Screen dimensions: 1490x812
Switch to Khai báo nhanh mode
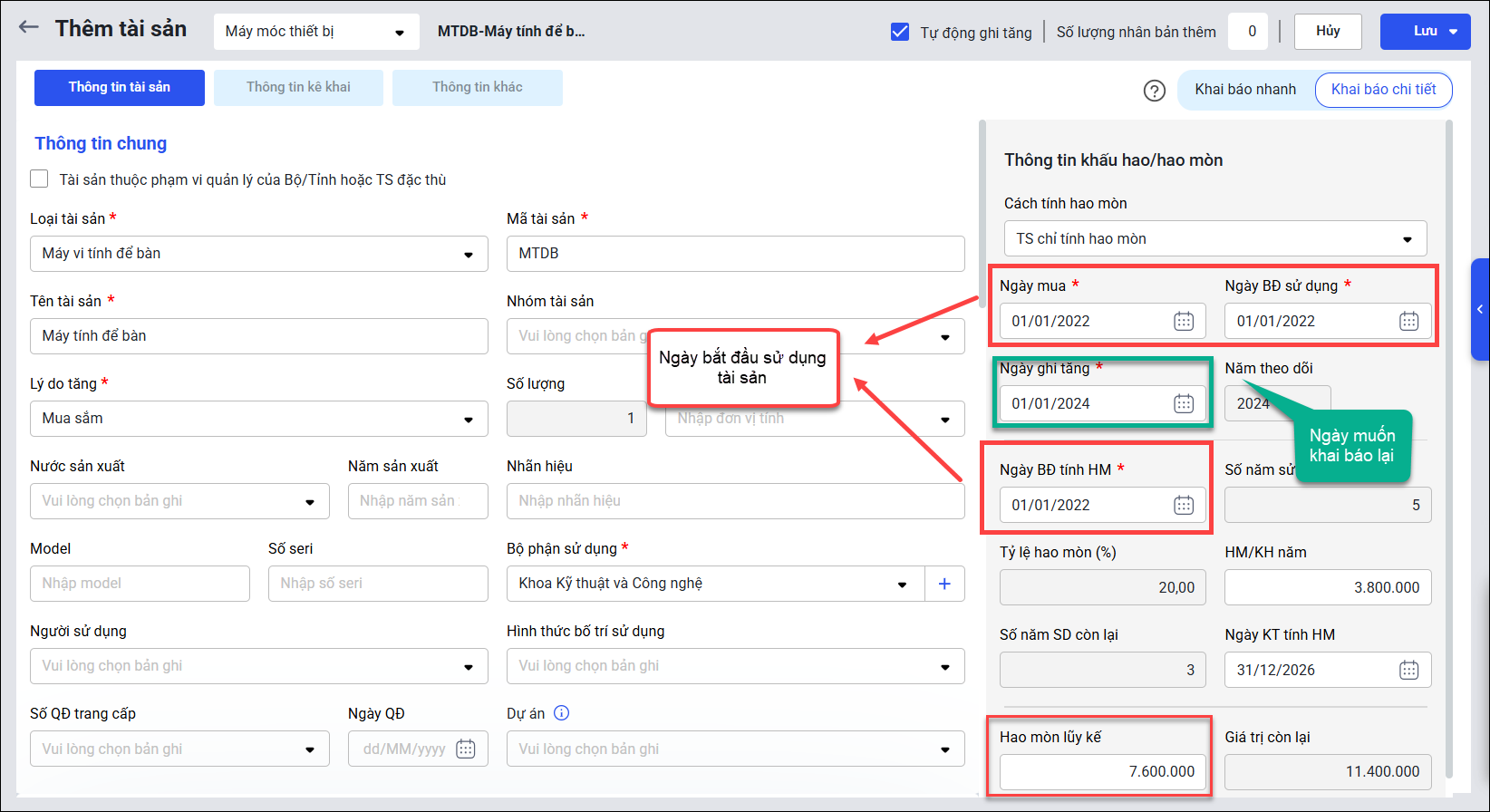tap(1244, 90)
